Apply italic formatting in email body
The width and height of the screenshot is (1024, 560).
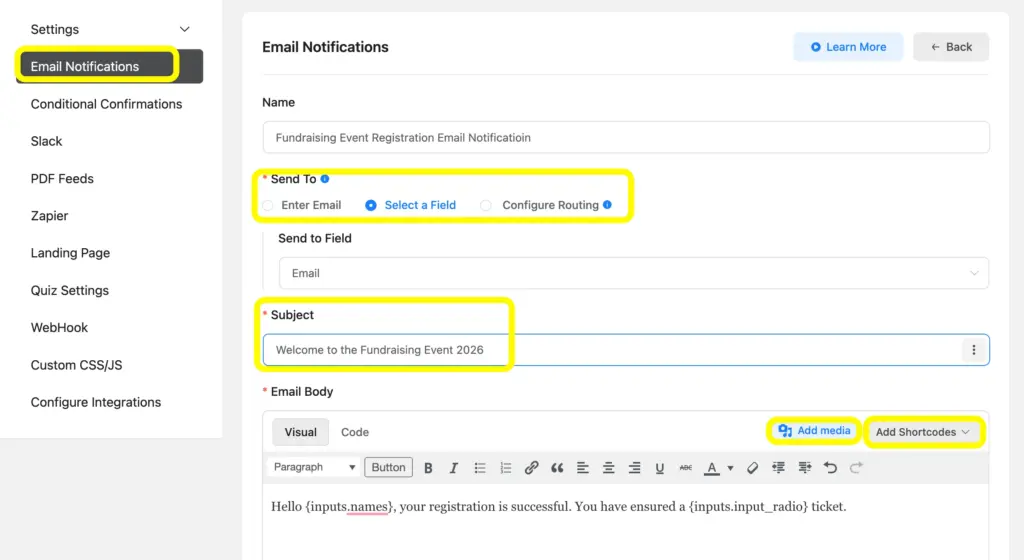tap(453, 467)
